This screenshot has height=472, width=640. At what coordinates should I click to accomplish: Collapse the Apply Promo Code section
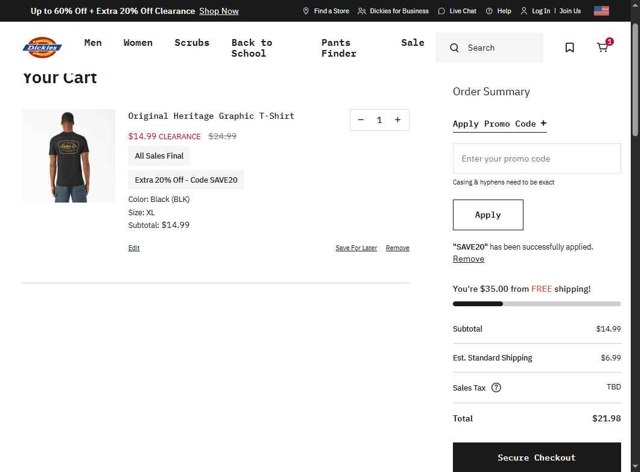click(500, 124)
